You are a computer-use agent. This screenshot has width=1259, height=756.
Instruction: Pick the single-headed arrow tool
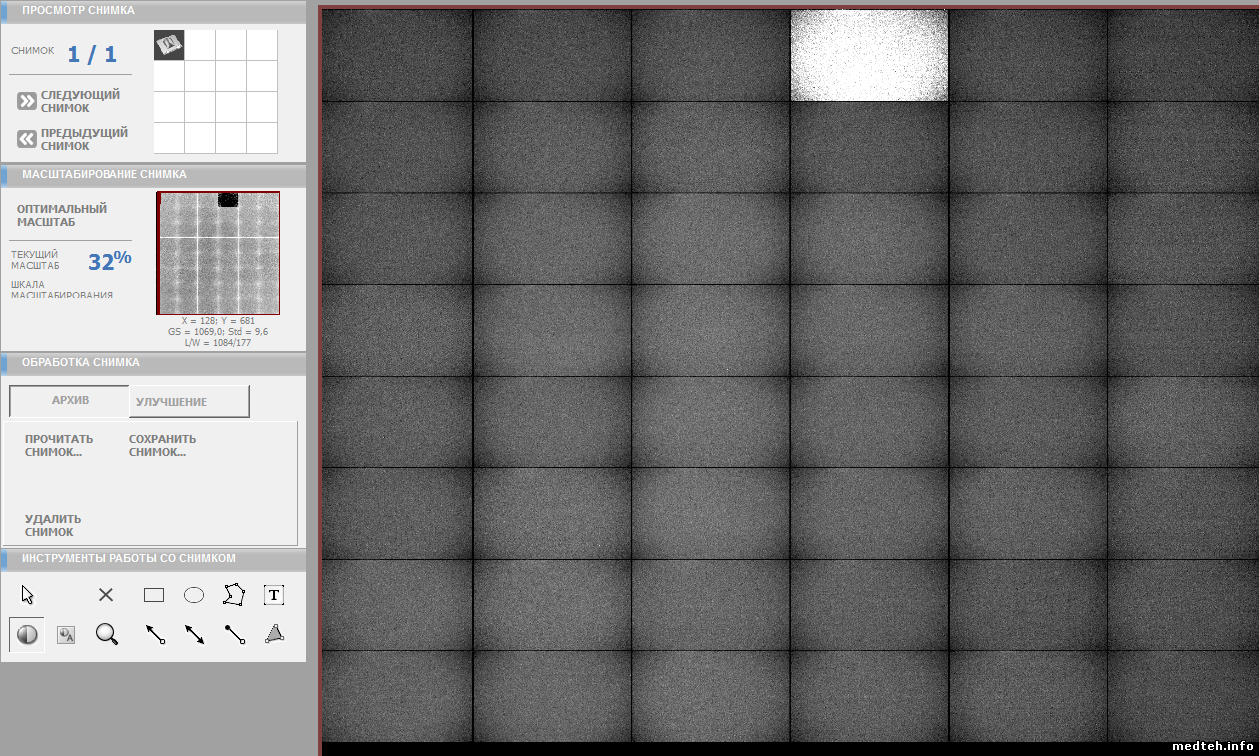[155, 634]
